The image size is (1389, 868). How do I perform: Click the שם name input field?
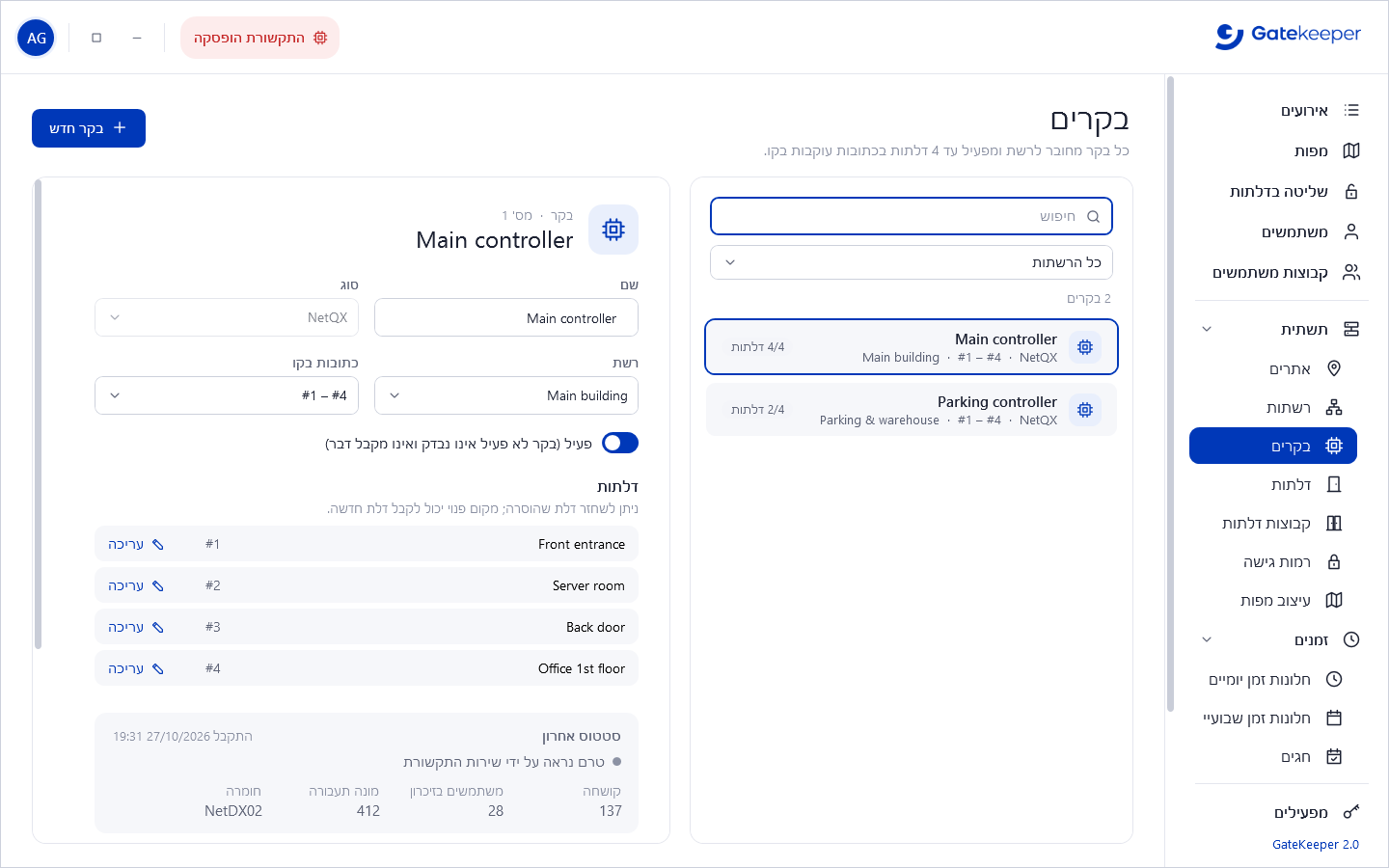506,317
